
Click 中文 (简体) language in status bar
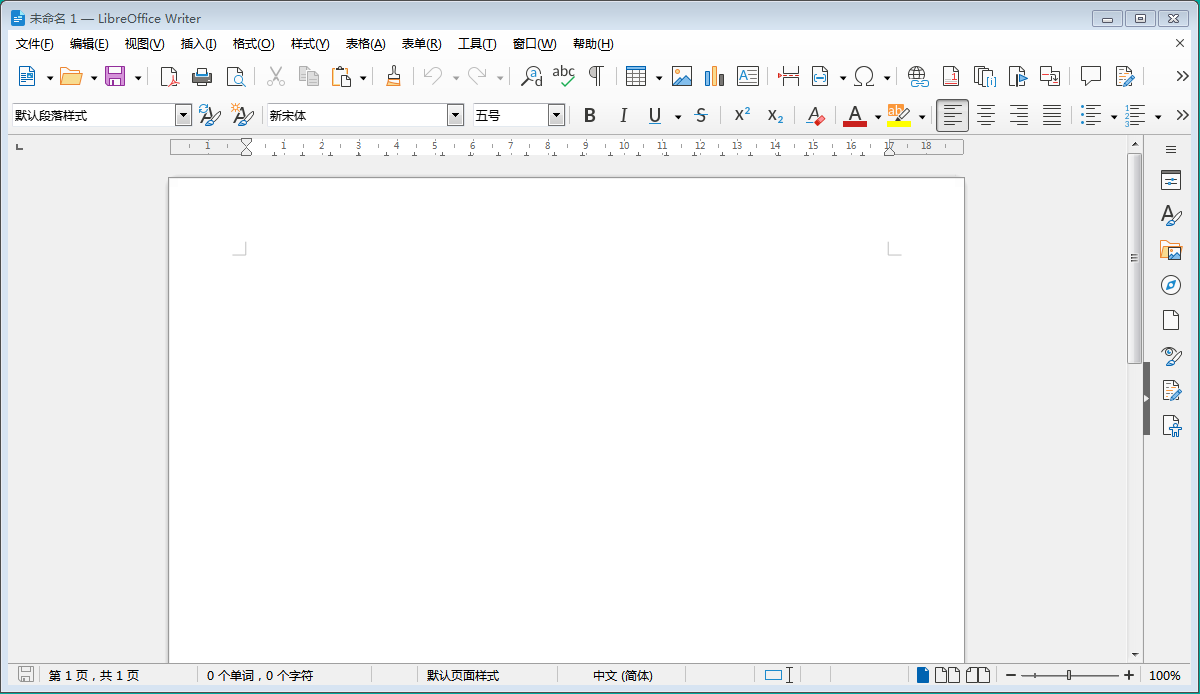pyautogui.click(x=622, y=676)
